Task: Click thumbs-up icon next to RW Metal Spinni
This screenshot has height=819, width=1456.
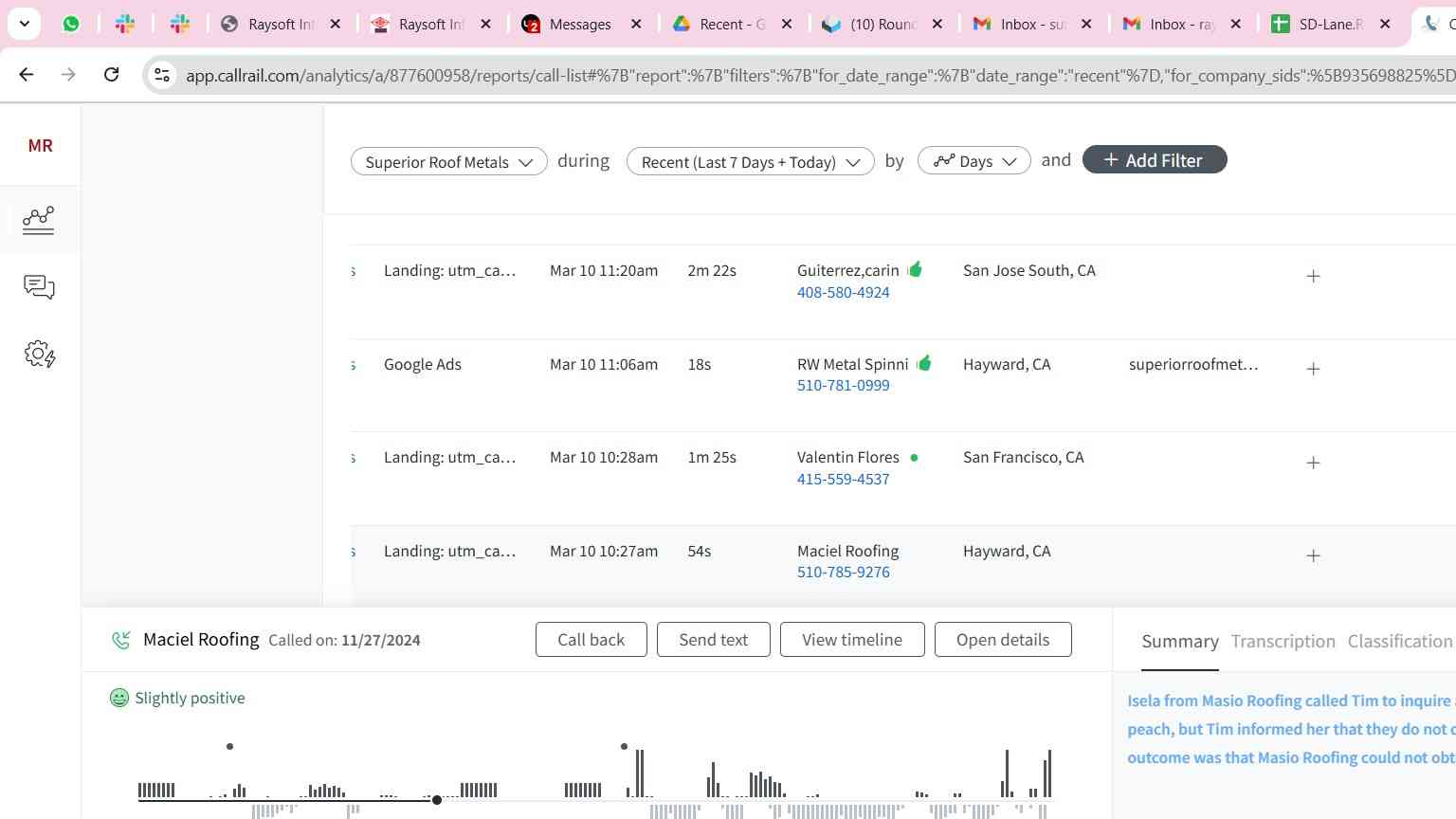Action: click(924, 362)
